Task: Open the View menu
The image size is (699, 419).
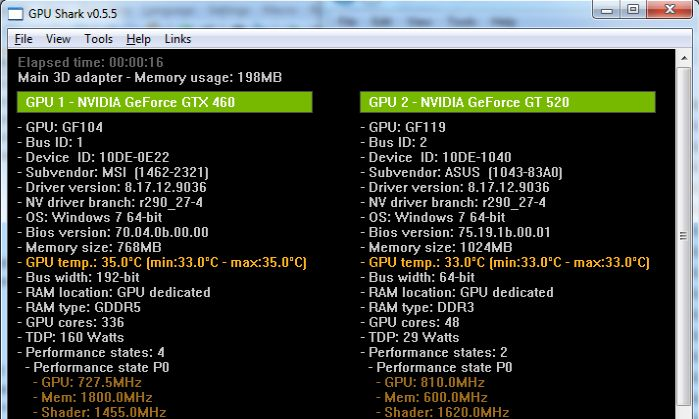Action: 58,39
